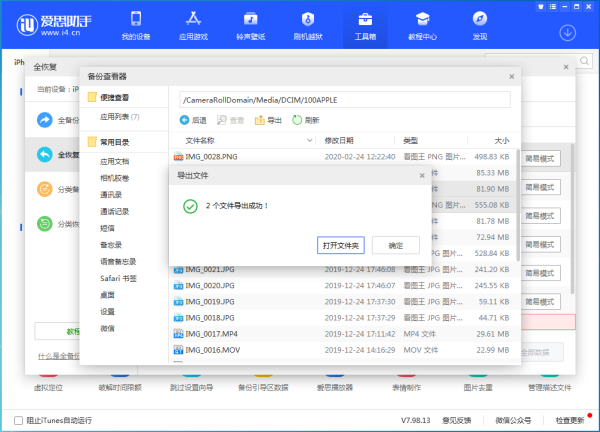Click the download arrow icon
Viewport: 600px width, 432px height.
[568, 32]
